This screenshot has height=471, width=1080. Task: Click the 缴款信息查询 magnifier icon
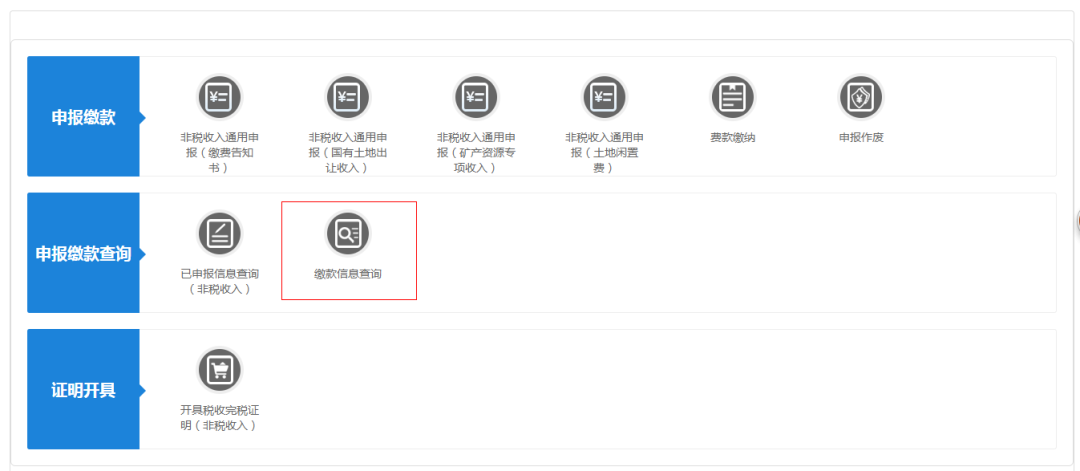click(x=348, y=233)
